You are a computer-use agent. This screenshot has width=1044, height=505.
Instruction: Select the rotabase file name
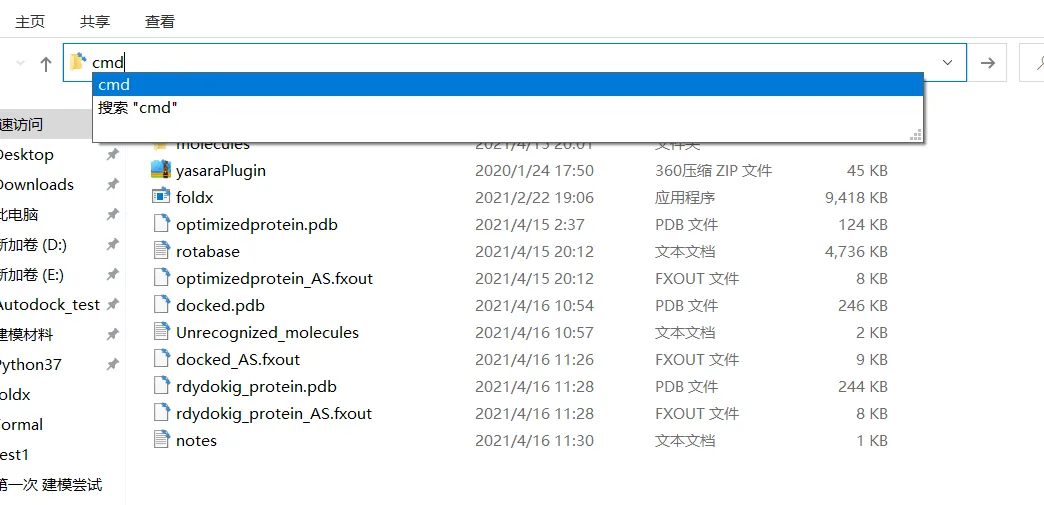[x=208, y=252]
